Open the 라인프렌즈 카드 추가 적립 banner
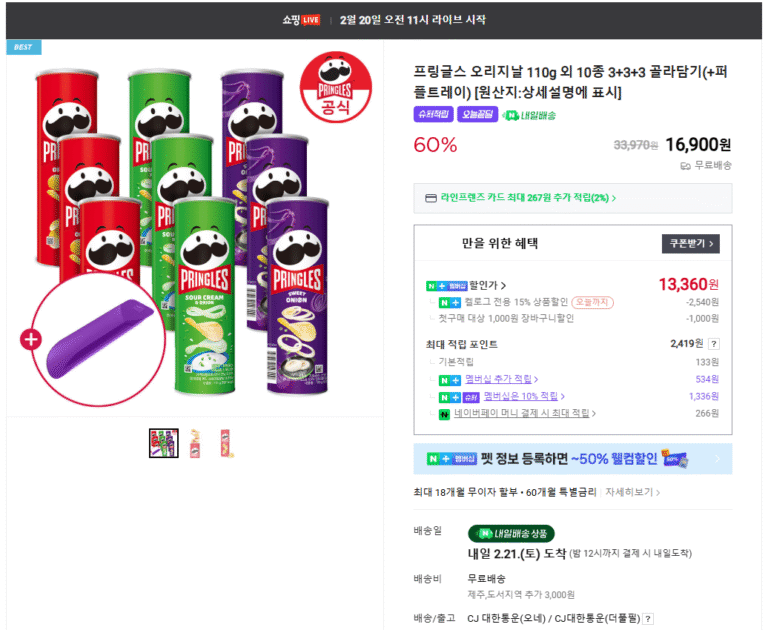The image size is (768, 630). pos(573,198)
